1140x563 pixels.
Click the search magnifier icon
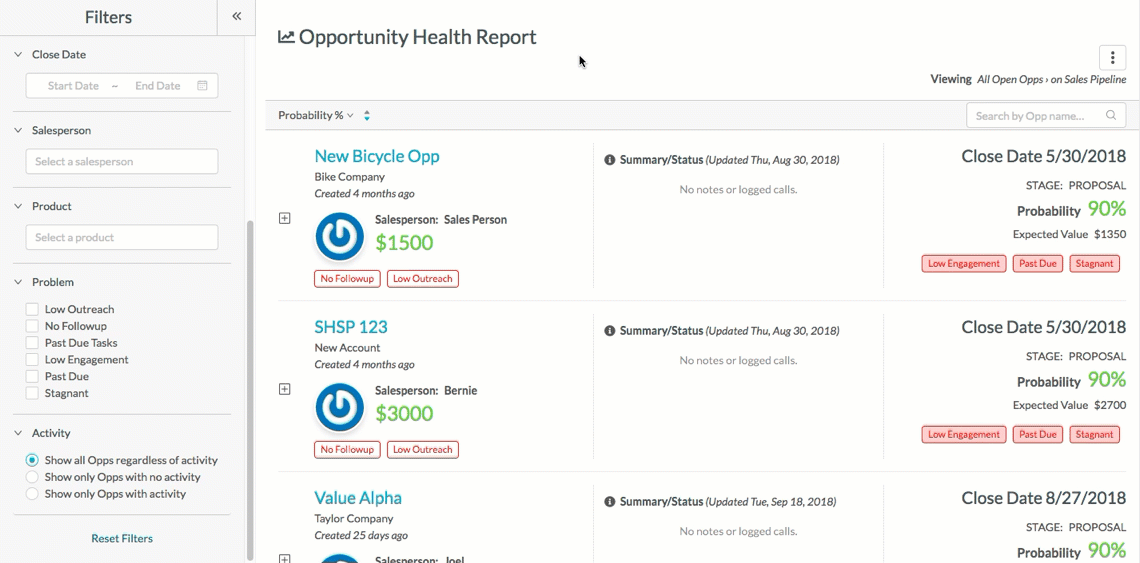1110,115
